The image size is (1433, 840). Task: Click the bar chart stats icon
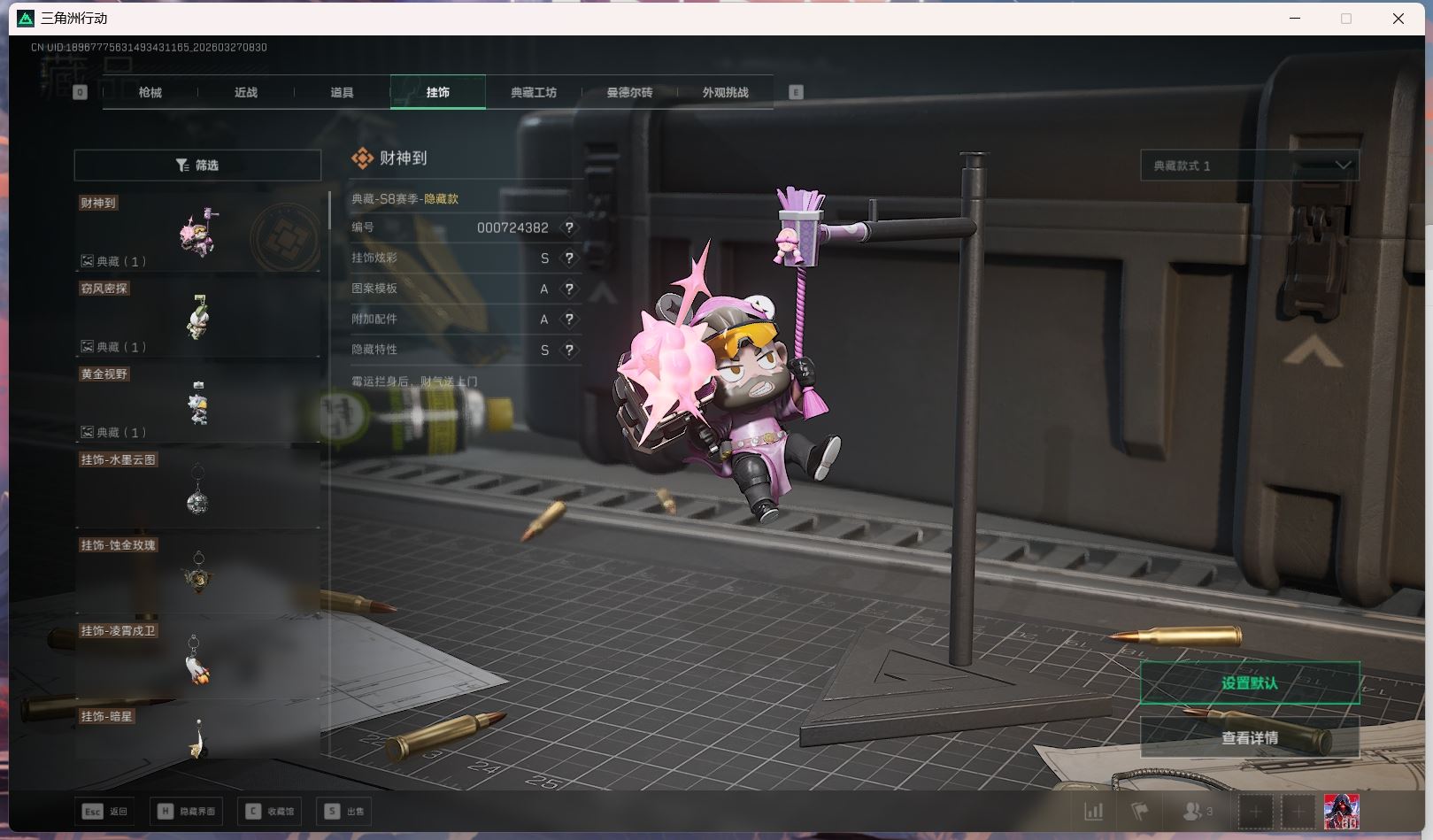click(x=1094, y=812)
